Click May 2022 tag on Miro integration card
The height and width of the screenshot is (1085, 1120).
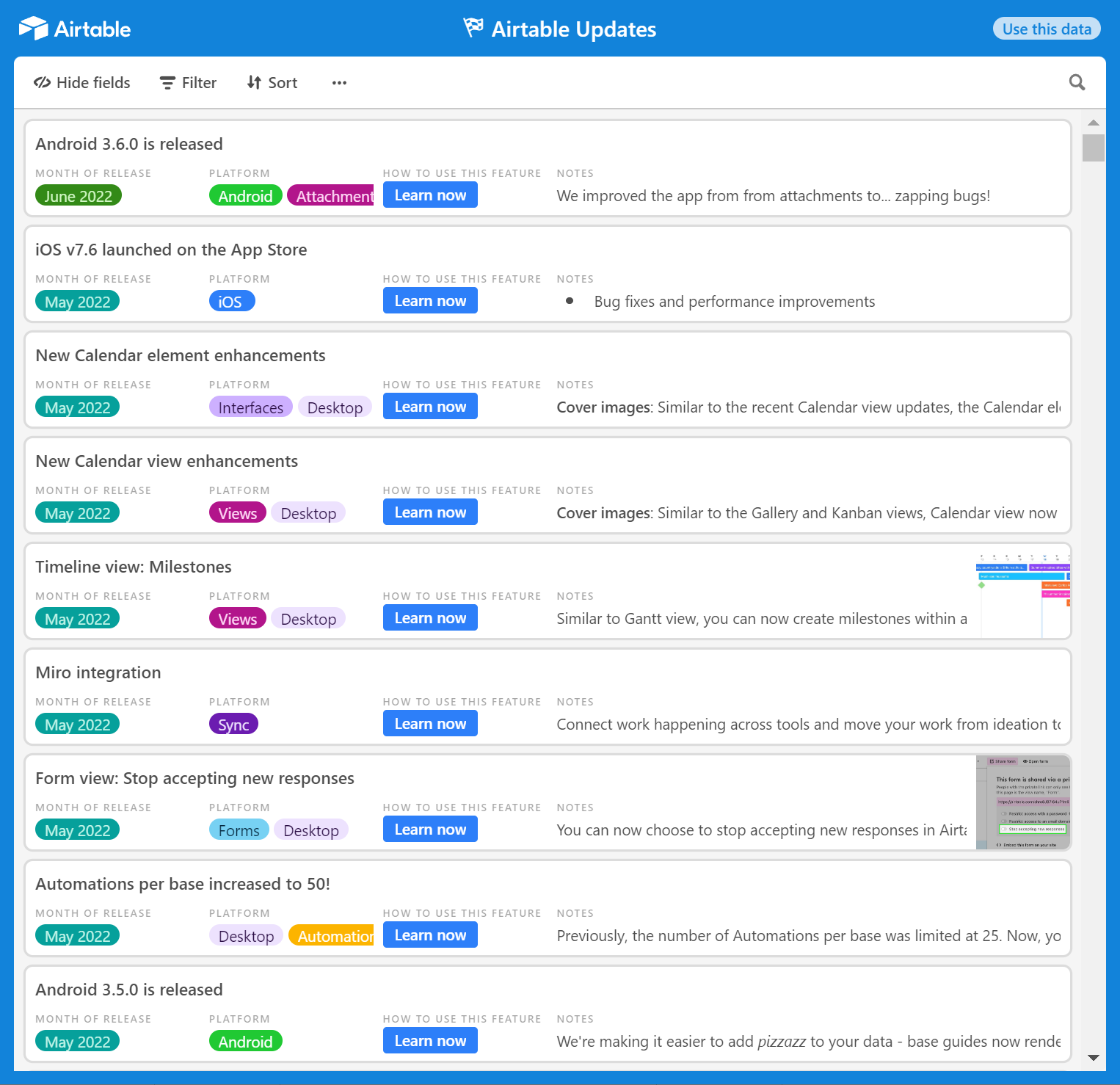coord(78,725)
